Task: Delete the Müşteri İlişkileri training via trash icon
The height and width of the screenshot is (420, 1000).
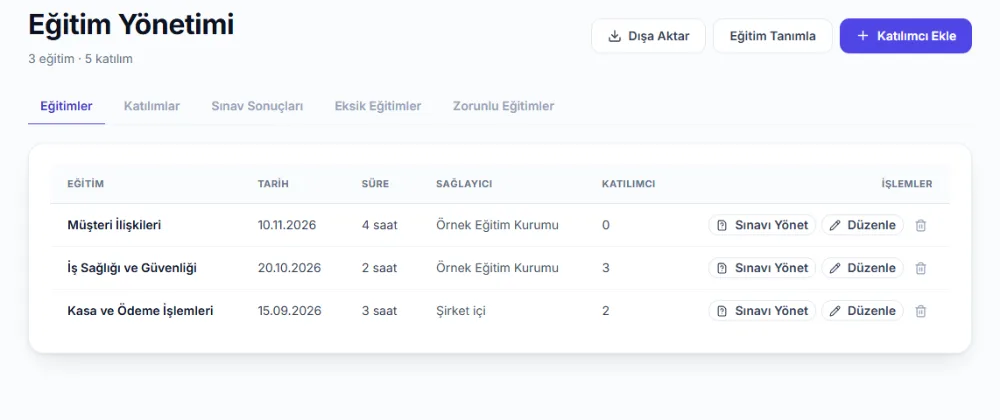Action: [920, 225]
